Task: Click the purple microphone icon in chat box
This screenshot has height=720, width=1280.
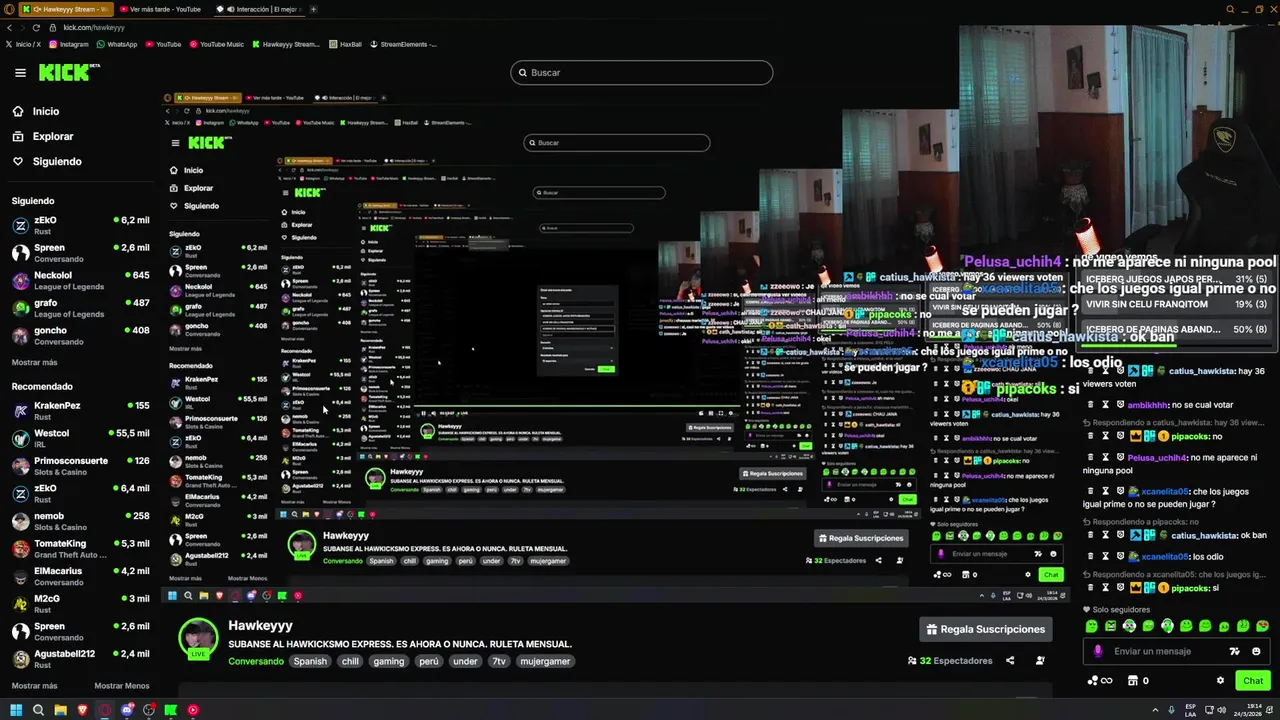Action: [x=1098, y=651]
